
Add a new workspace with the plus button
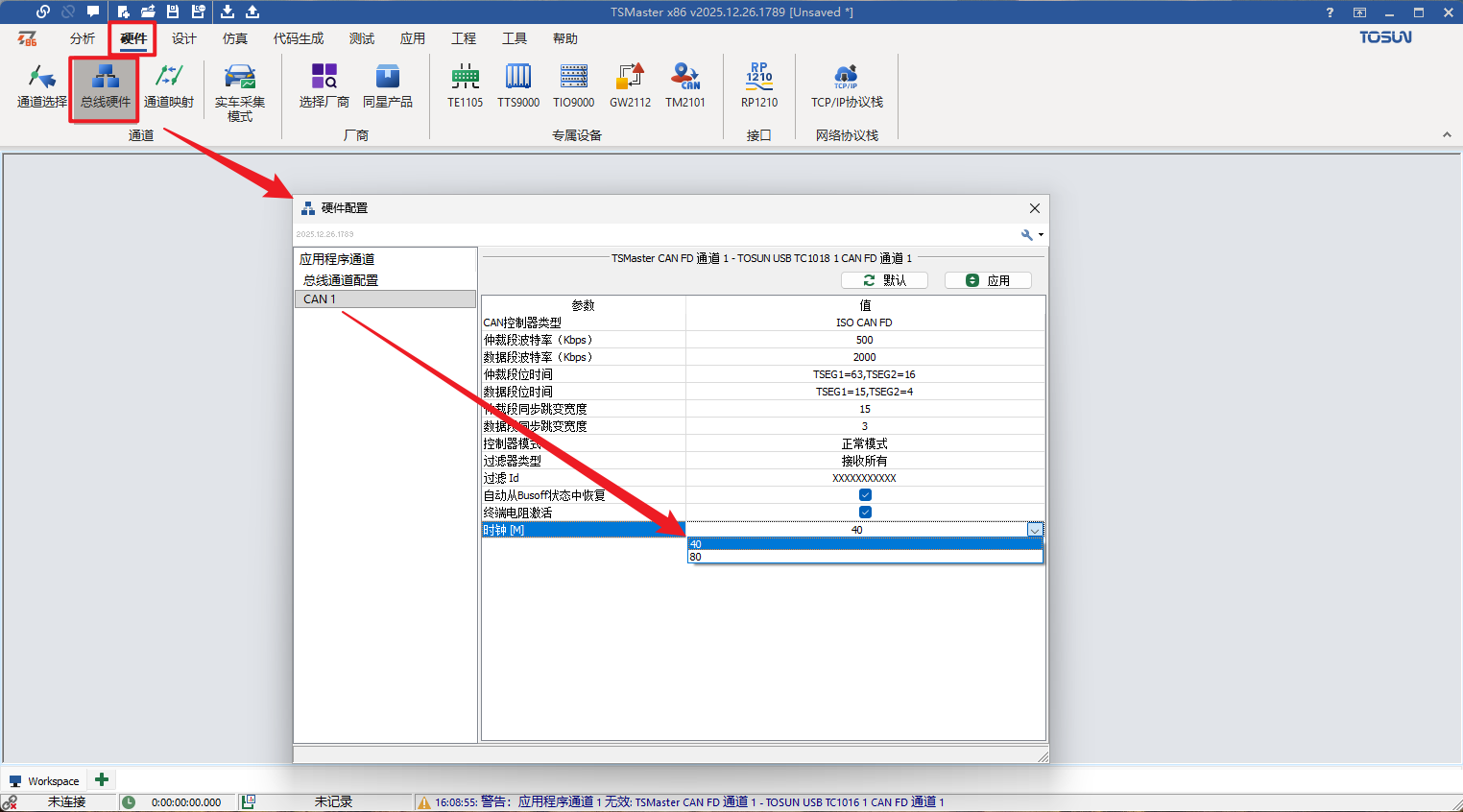click(x=101, y=779)
